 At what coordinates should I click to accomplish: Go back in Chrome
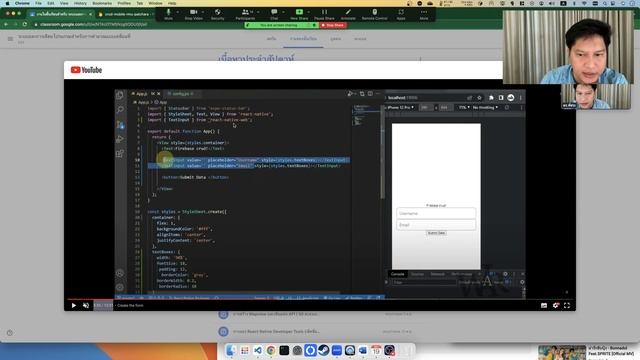6,24
